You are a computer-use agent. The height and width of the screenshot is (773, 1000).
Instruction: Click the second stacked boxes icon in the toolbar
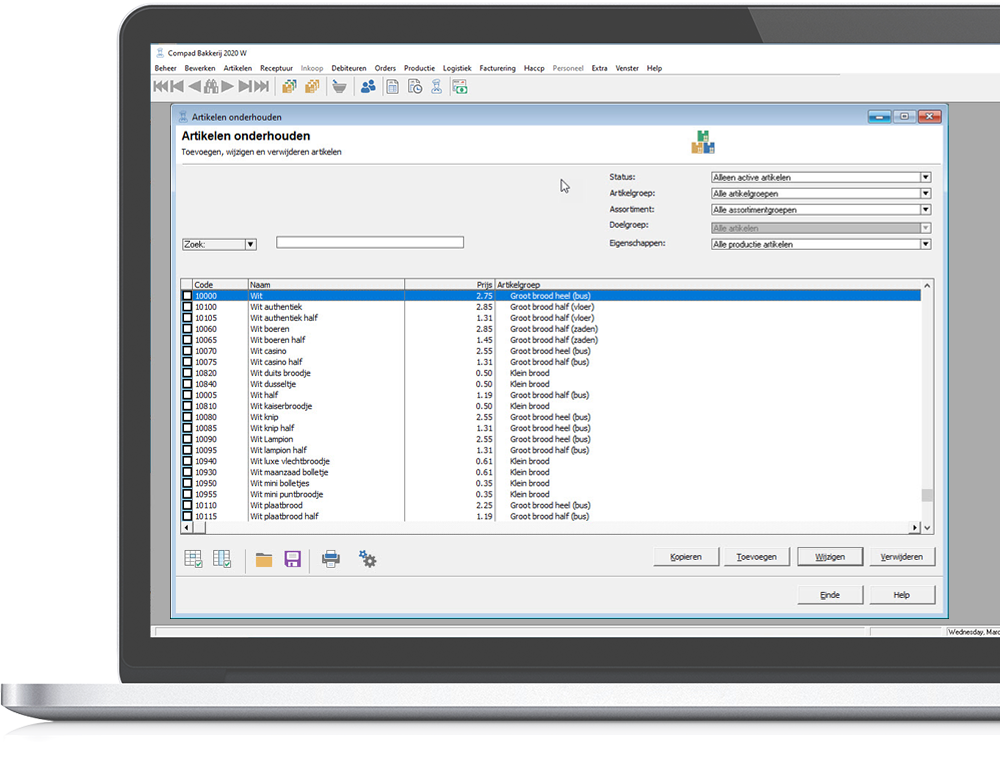[312, 87]
